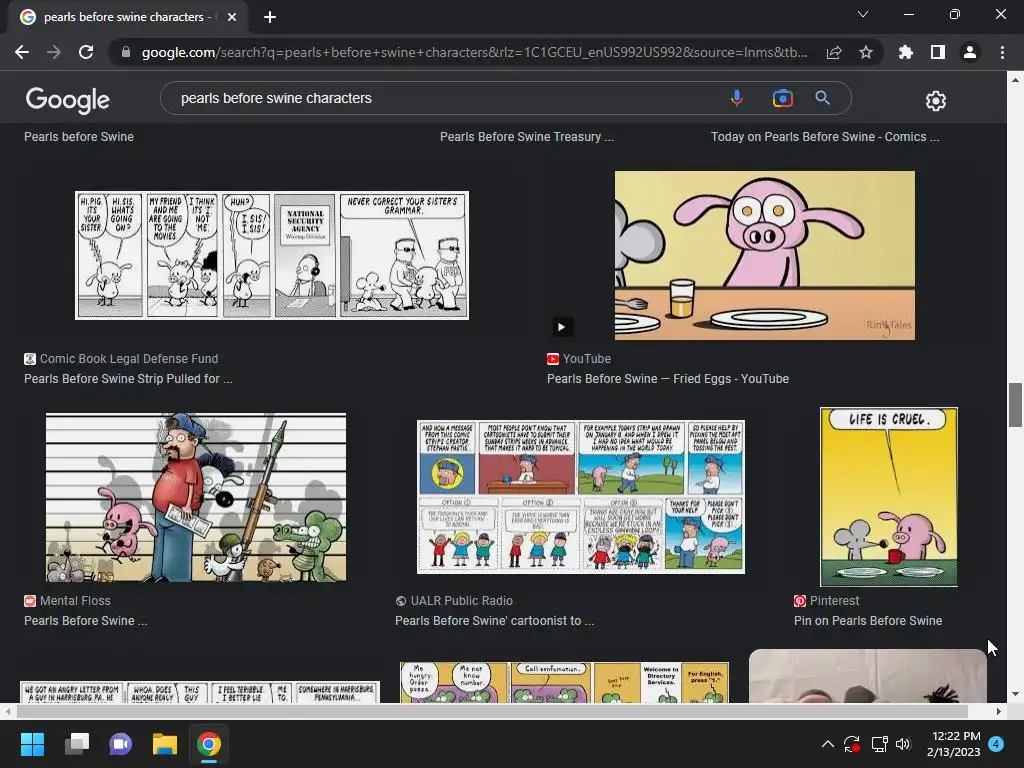
Task: Open Google quick settings gear
Action: [x=936, y=101]
